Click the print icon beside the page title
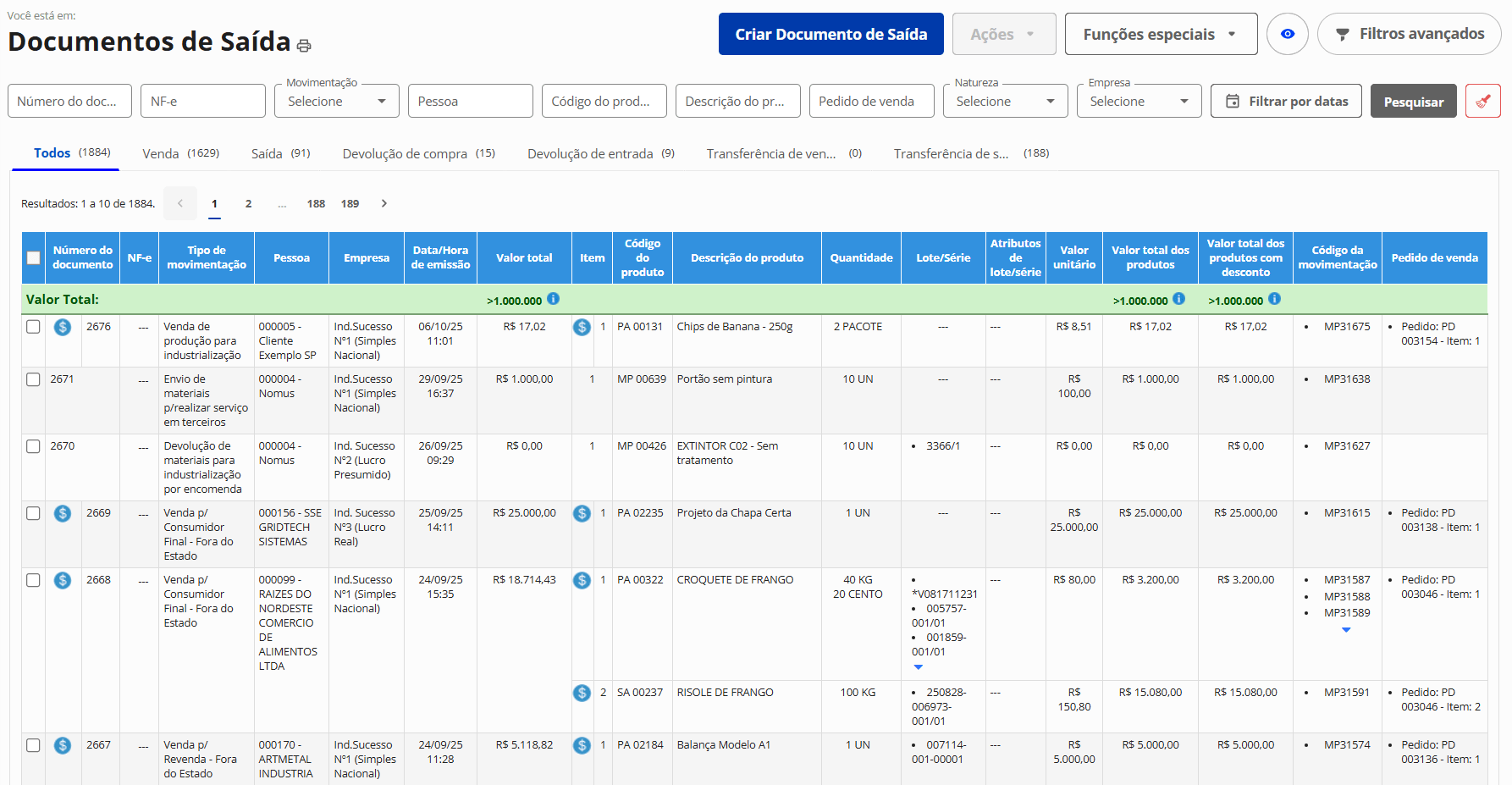Screen dimensions: 1512x785 (304, 46)
